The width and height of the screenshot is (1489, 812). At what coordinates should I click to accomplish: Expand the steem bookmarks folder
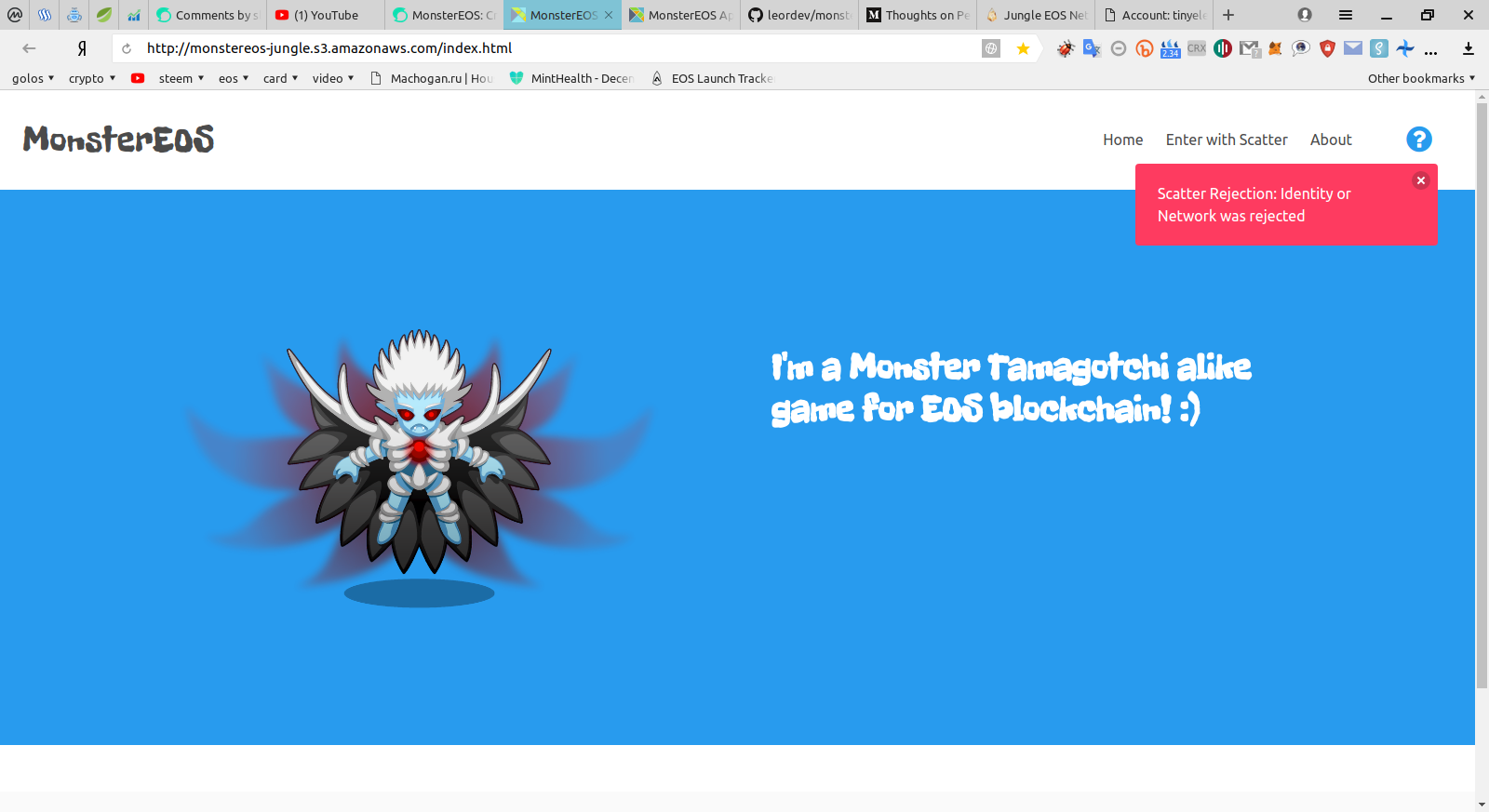pos(181,78)
